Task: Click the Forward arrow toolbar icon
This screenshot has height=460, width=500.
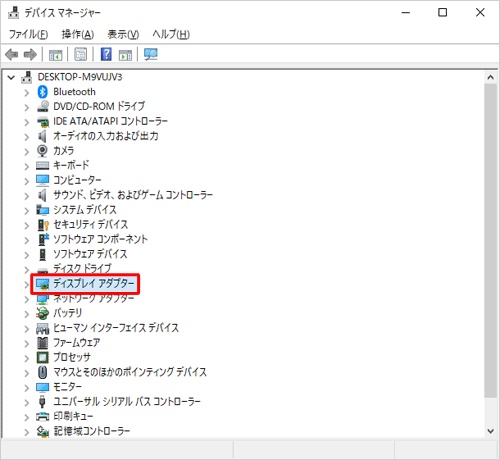Action: pos(30,54)
